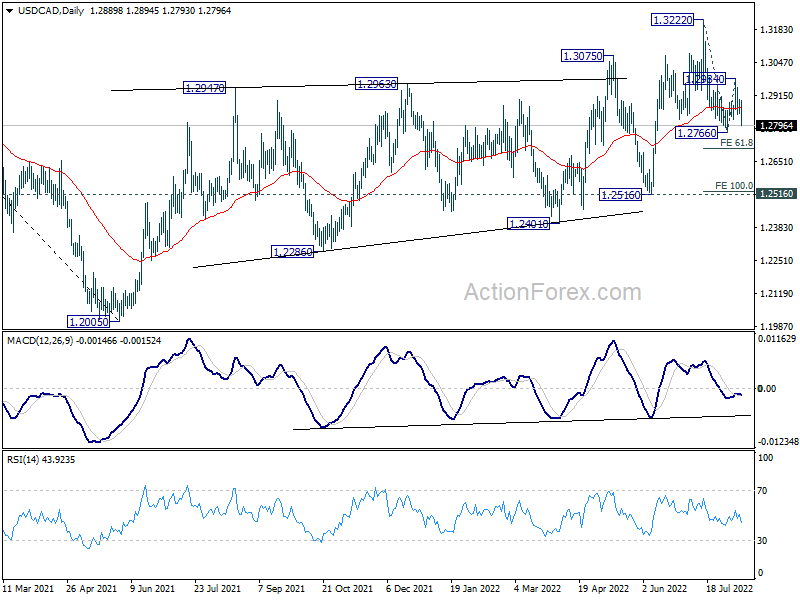Click the 1.32220 price label
Screen dimensions: 800x600
coord(673,20)
